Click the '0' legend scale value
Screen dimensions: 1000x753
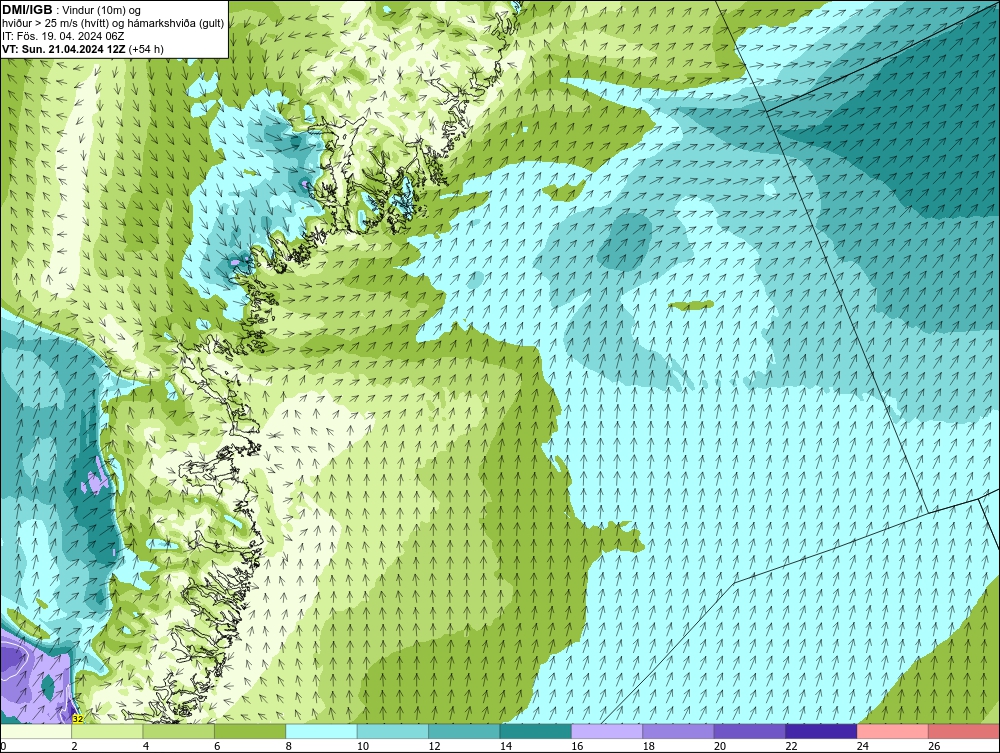point(3,746)
